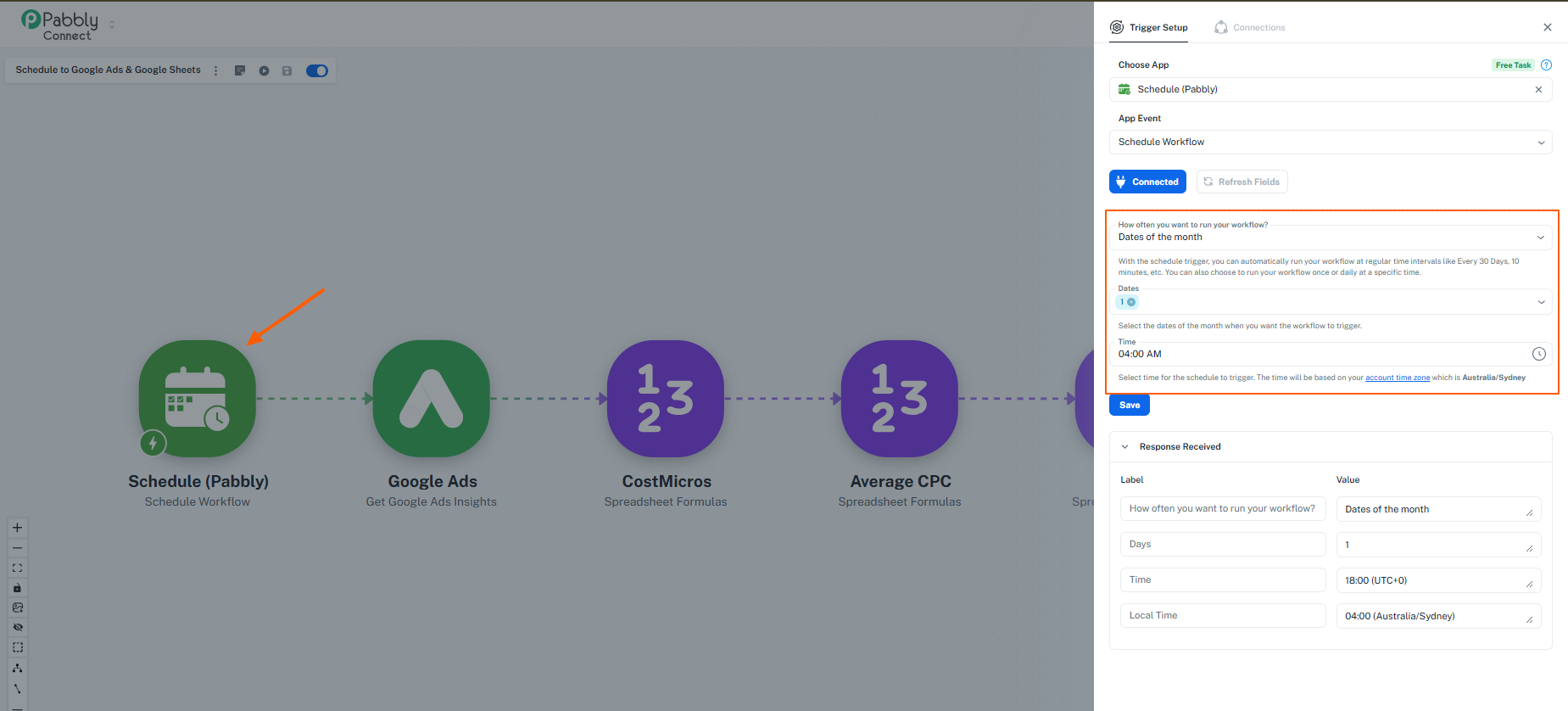Toggle the workflow enabled switch
The width and height of the screenshot is (1568, 711).
[x=317, y=70]
